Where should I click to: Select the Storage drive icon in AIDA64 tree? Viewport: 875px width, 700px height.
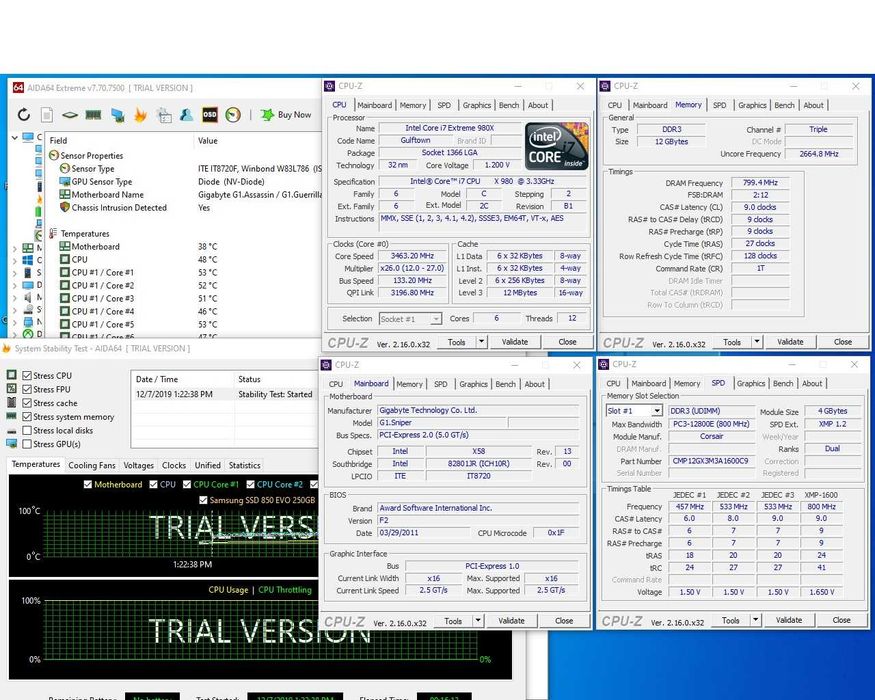(28, 309)
